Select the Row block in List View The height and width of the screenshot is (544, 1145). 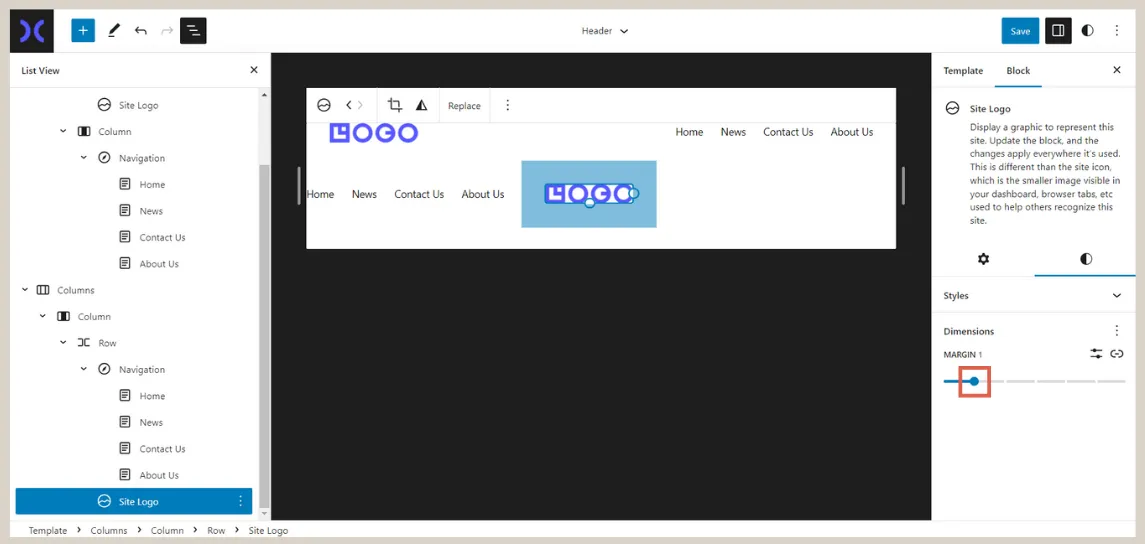(107, 342)
